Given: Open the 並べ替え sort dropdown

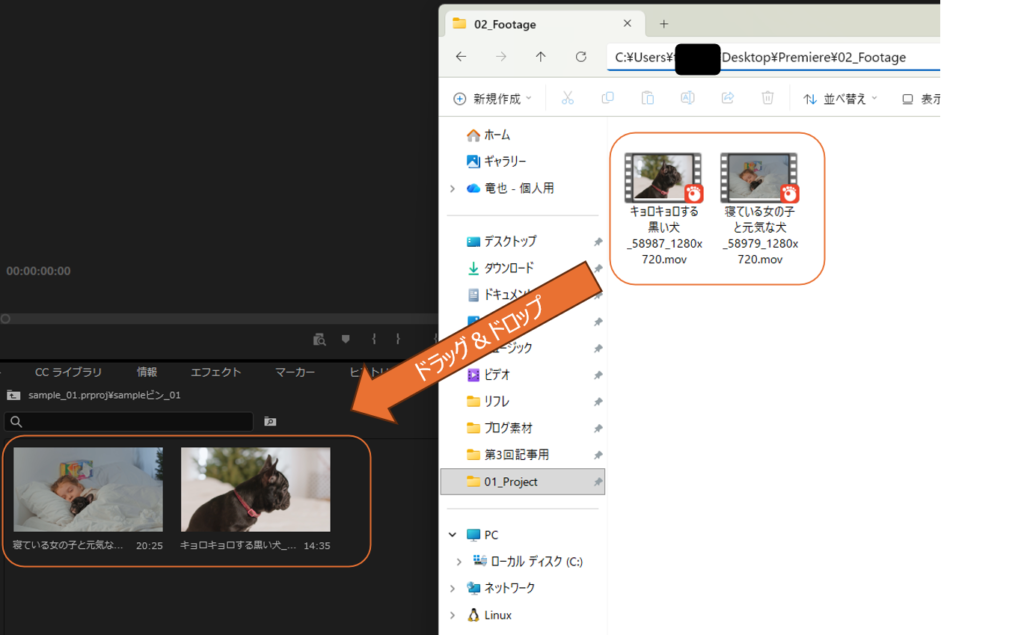Looking at the screenshot, I should (x=840, y=98).
